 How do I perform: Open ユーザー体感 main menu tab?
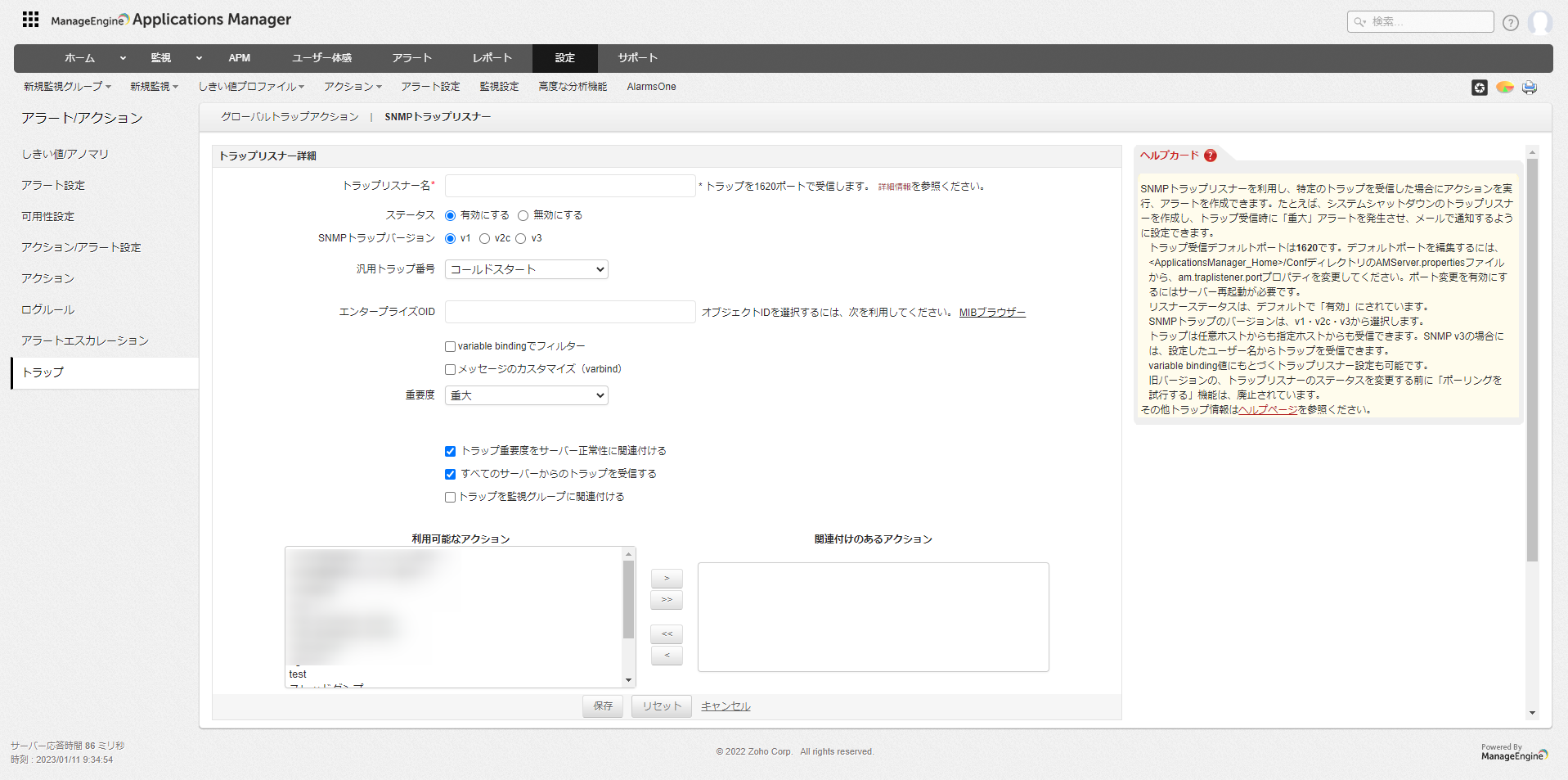(x=321, y=58)
